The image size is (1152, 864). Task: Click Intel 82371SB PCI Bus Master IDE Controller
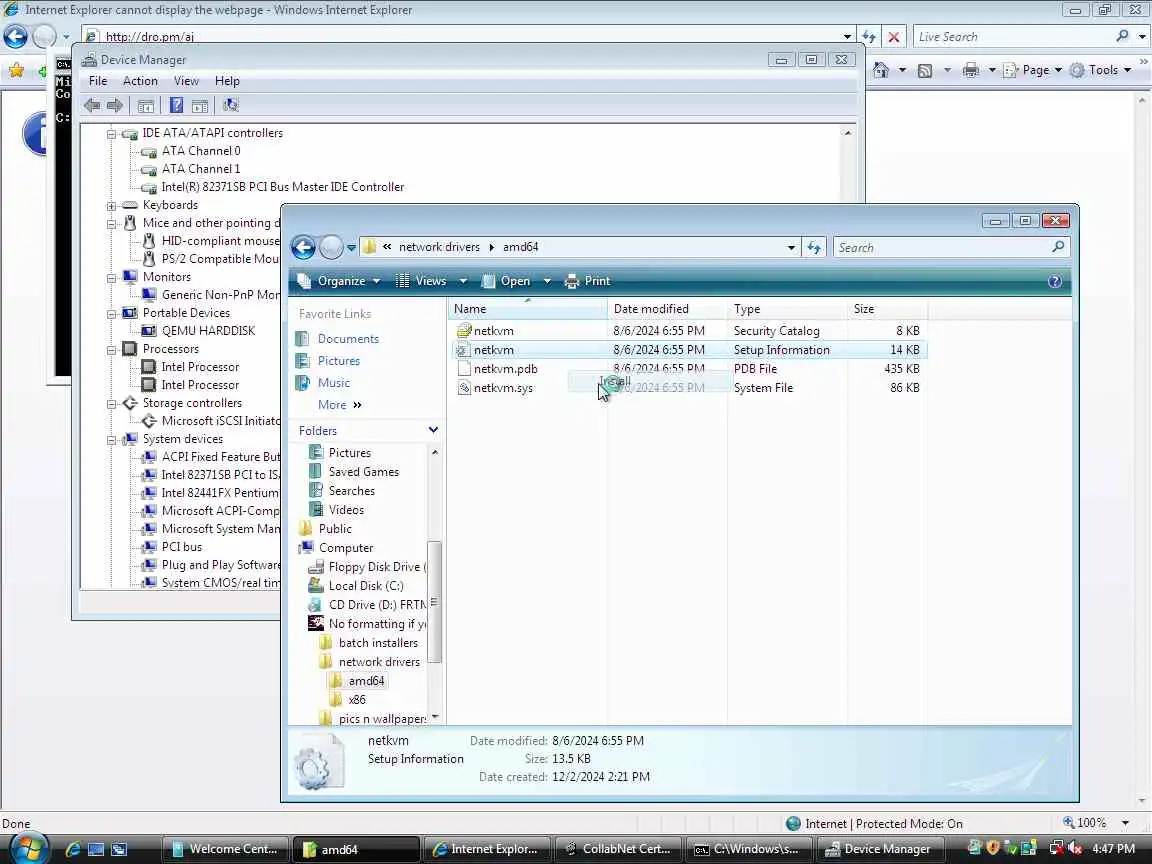283,187
